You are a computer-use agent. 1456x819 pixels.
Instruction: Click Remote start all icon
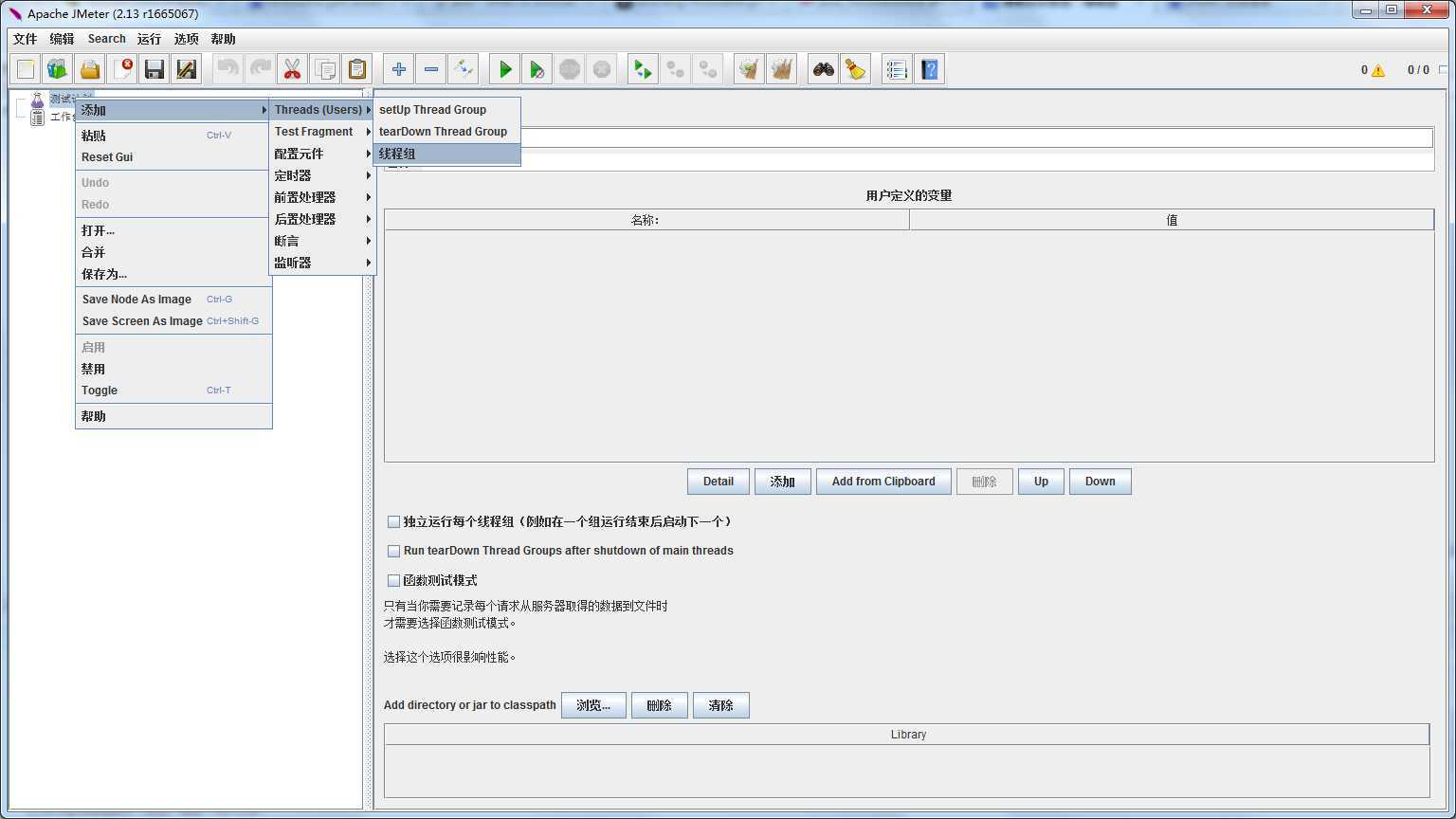point(644,69)
